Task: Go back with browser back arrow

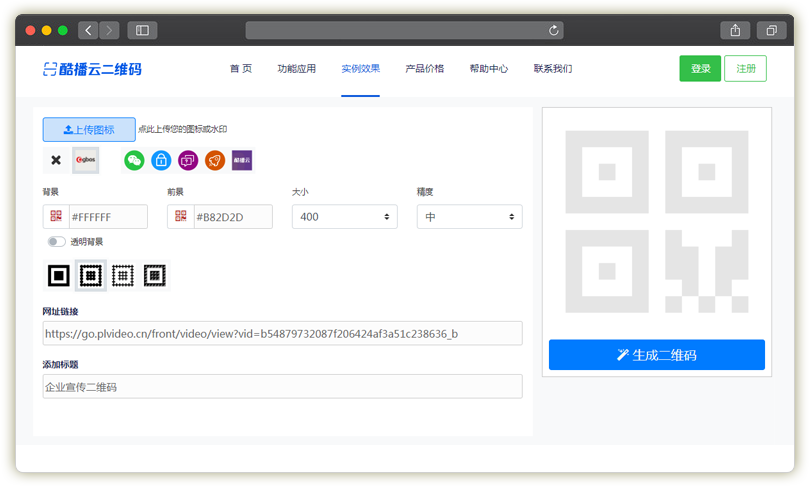Action: point(88,30)
